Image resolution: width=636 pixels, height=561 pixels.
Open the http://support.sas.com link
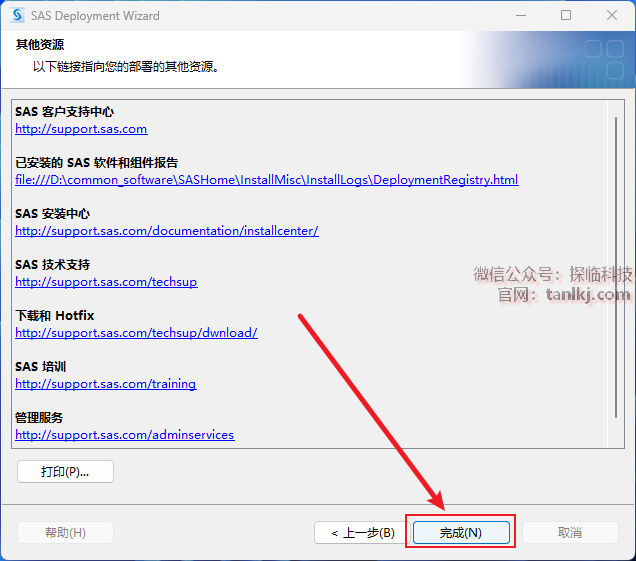(x=81, y=129)
